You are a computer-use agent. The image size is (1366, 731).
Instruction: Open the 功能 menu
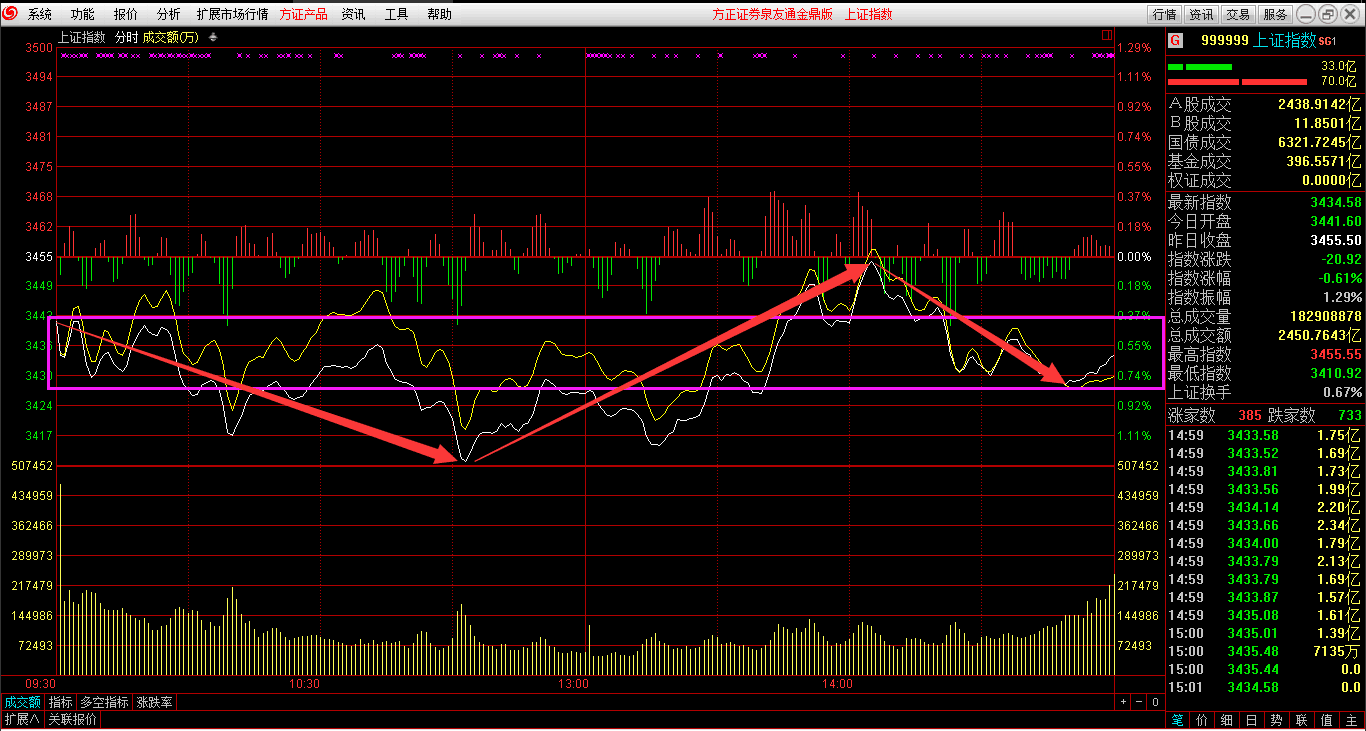click(83, 14)
